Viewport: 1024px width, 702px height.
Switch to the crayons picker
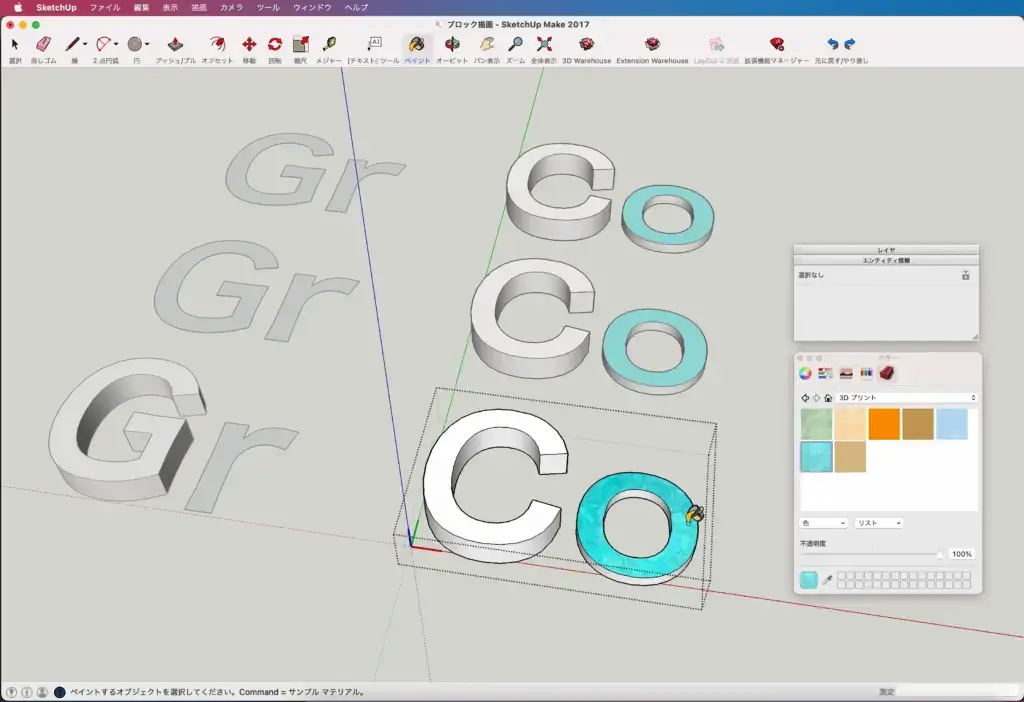[866, 373]
